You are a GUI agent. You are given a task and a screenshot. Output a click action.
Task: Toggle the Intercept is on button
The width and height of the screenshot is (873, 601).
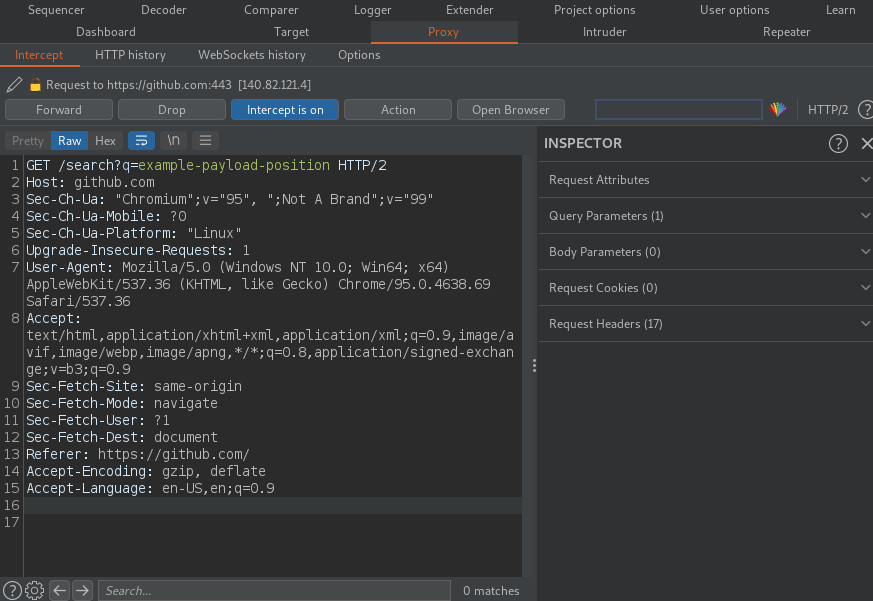click(285, 110)
